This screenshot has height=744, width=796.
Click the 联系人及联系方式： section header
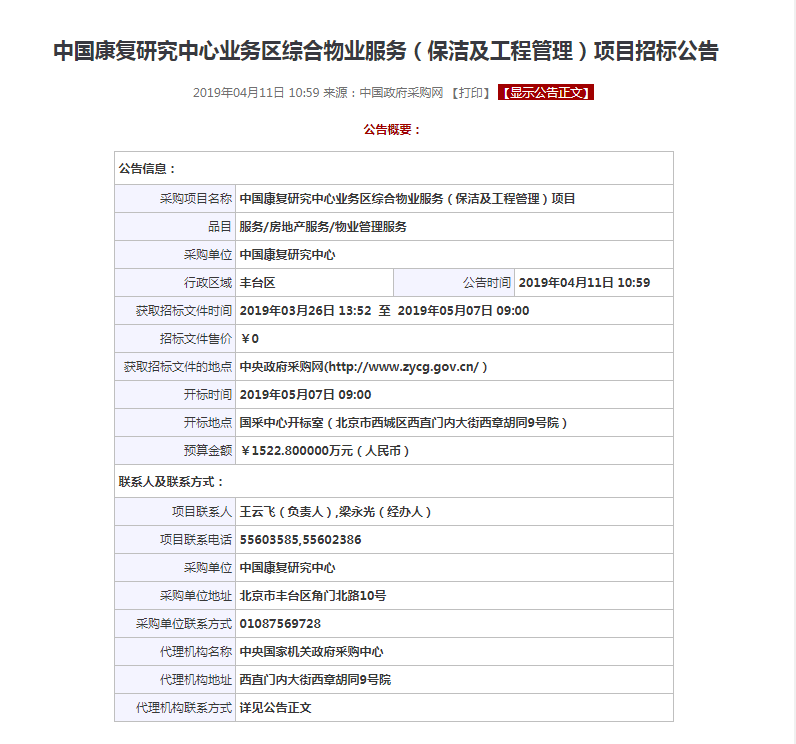(x=171, y=482)
